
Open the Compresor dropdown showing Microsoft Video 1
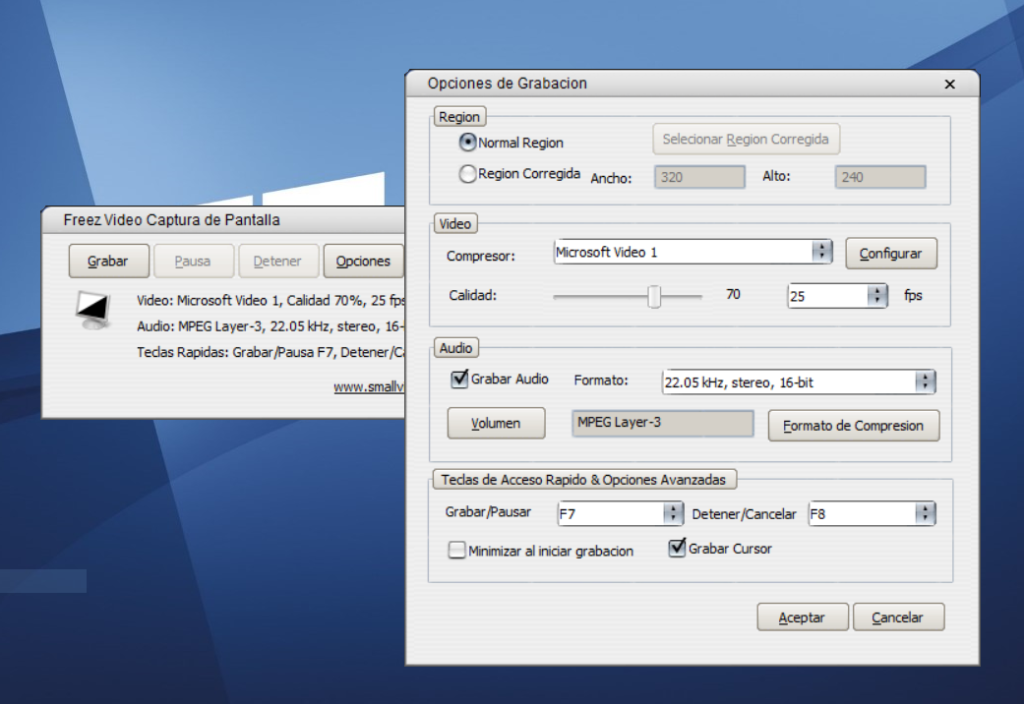click(x=822, y=252)
